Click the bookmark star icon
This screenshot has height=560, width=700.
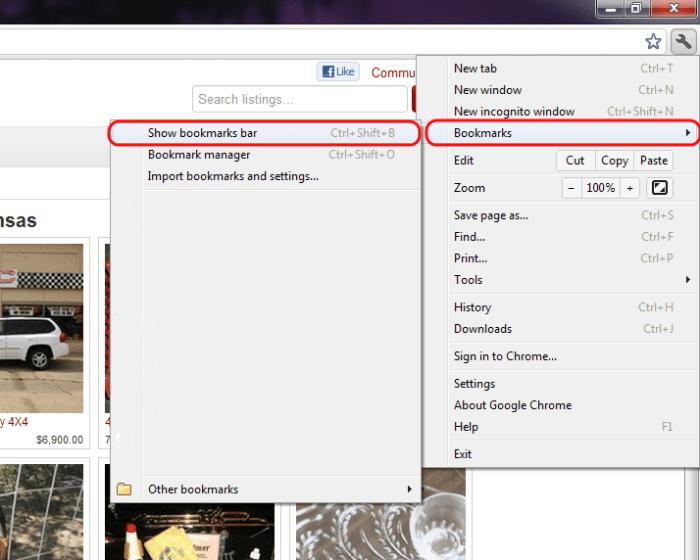pyautogui.click(x=653, y=41)
